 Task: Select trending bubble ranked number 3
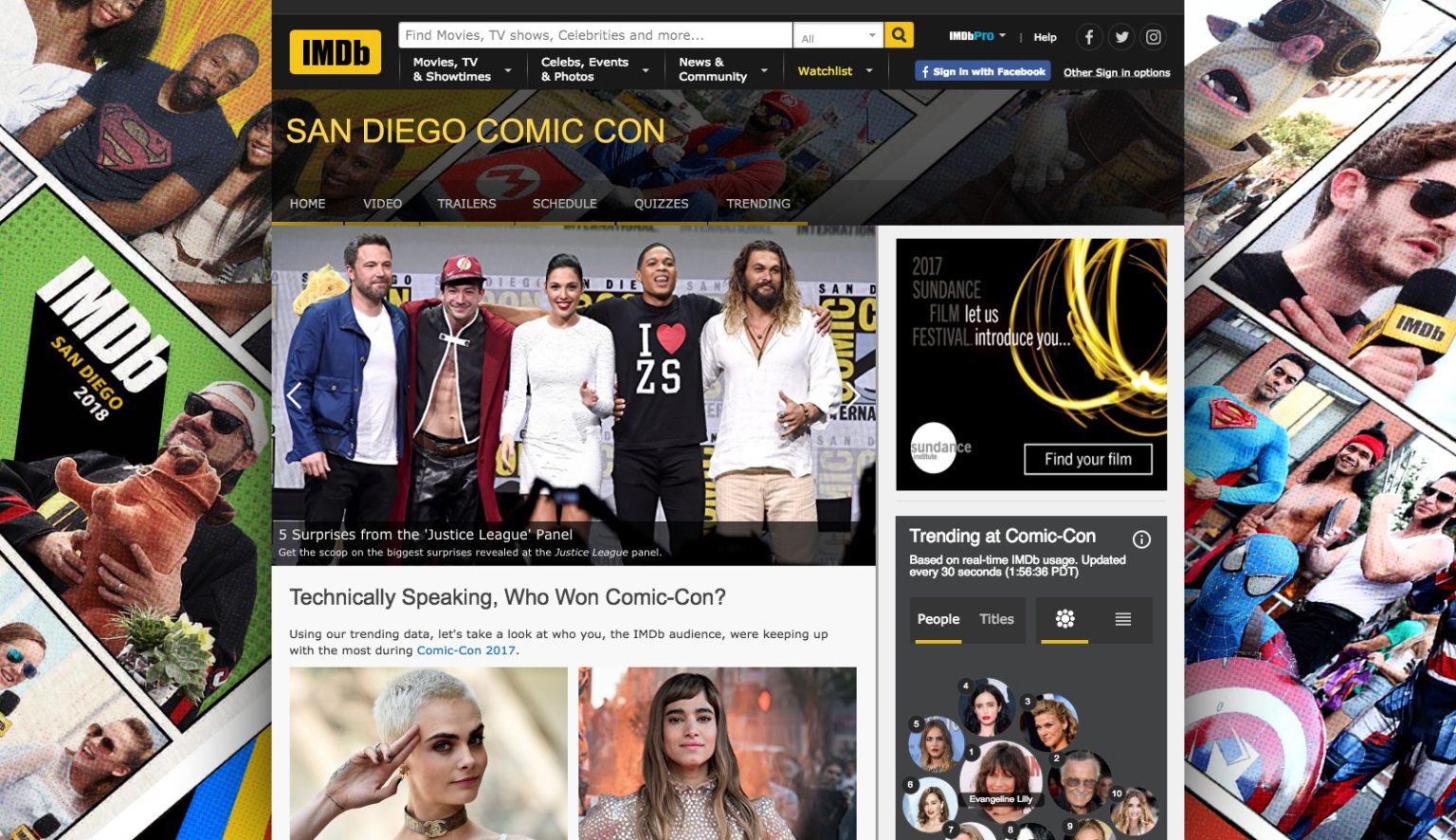click(x=1049, y=722)
